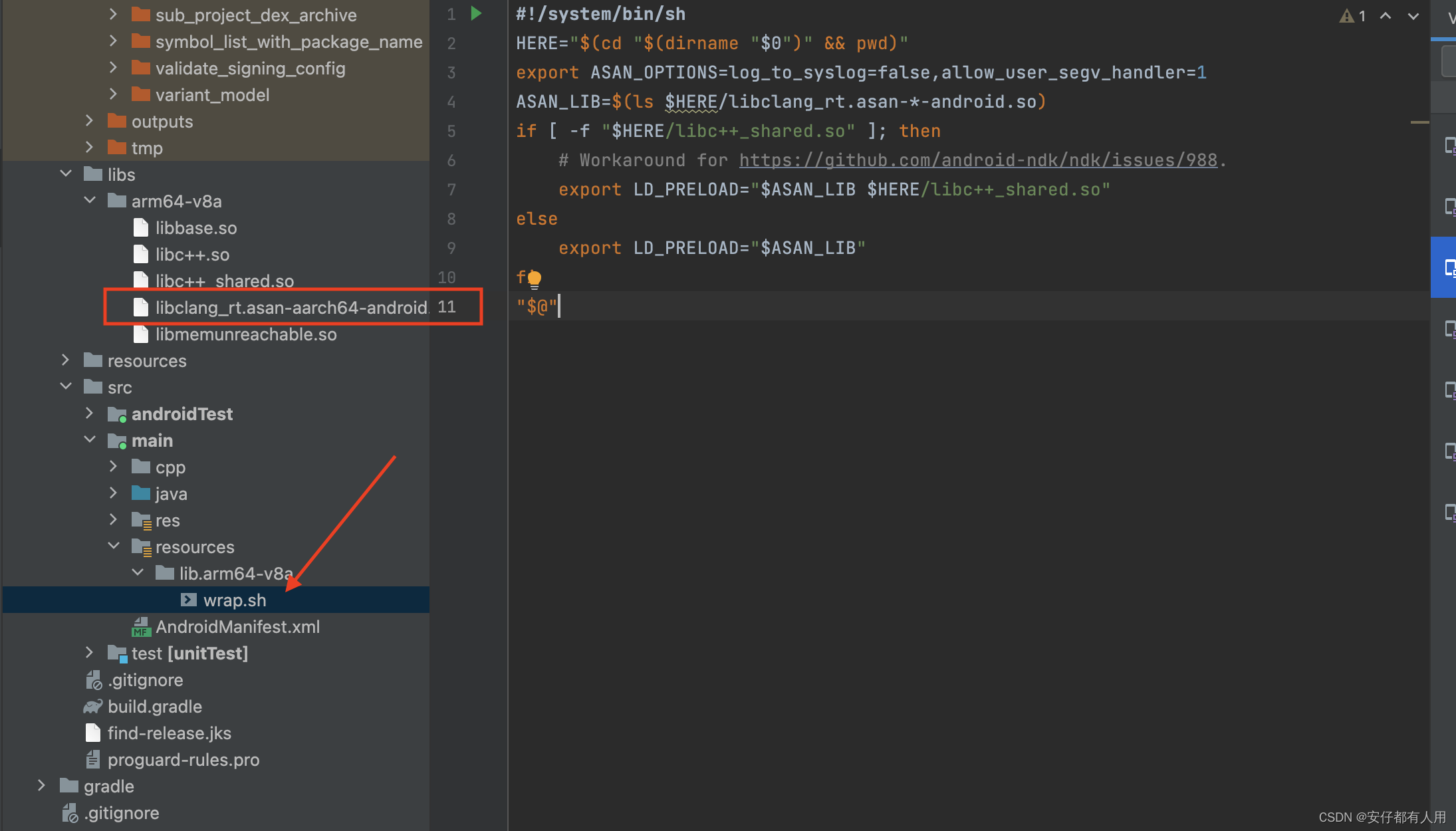This screenshot has width=1456, height=831.
Task: Open the yellow lightbulb quick-fix on line 10
Action: pyautogui.click(x=534, y=279)
